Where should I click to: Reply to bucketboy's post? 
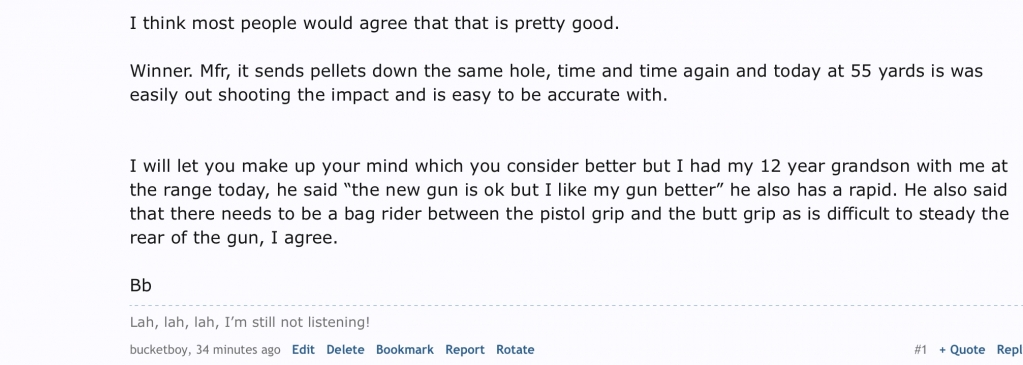click(1009, 349)
